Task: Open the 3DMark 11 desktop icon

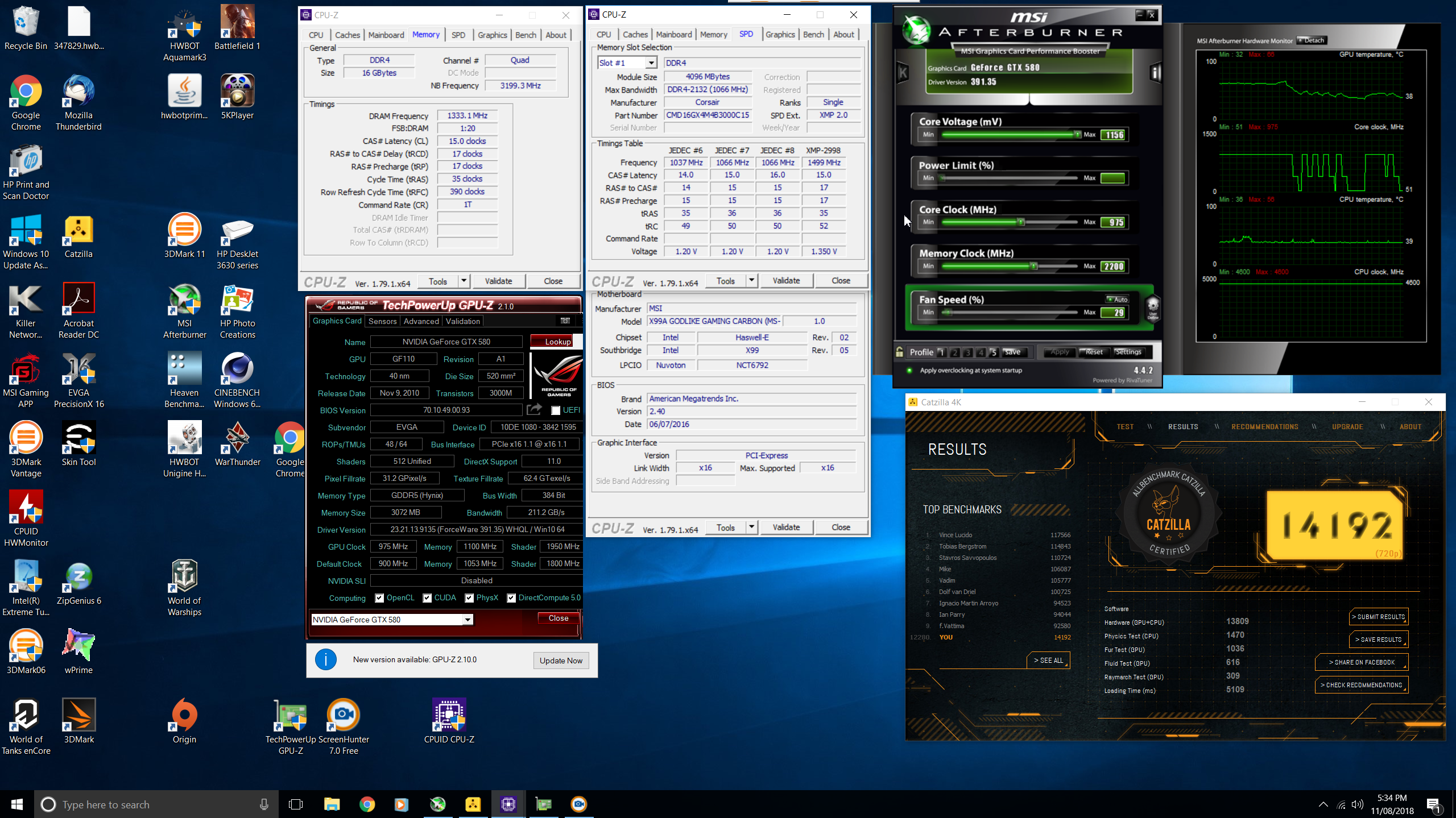Action: point(184,236)
